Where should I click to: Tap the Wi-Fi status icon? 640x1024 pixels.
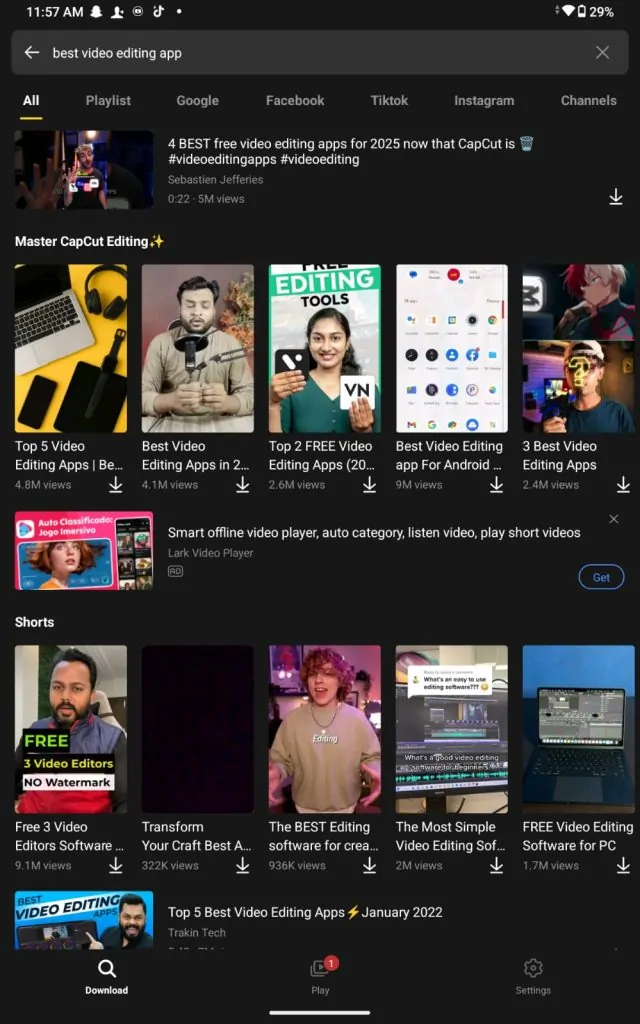[568, 11]
